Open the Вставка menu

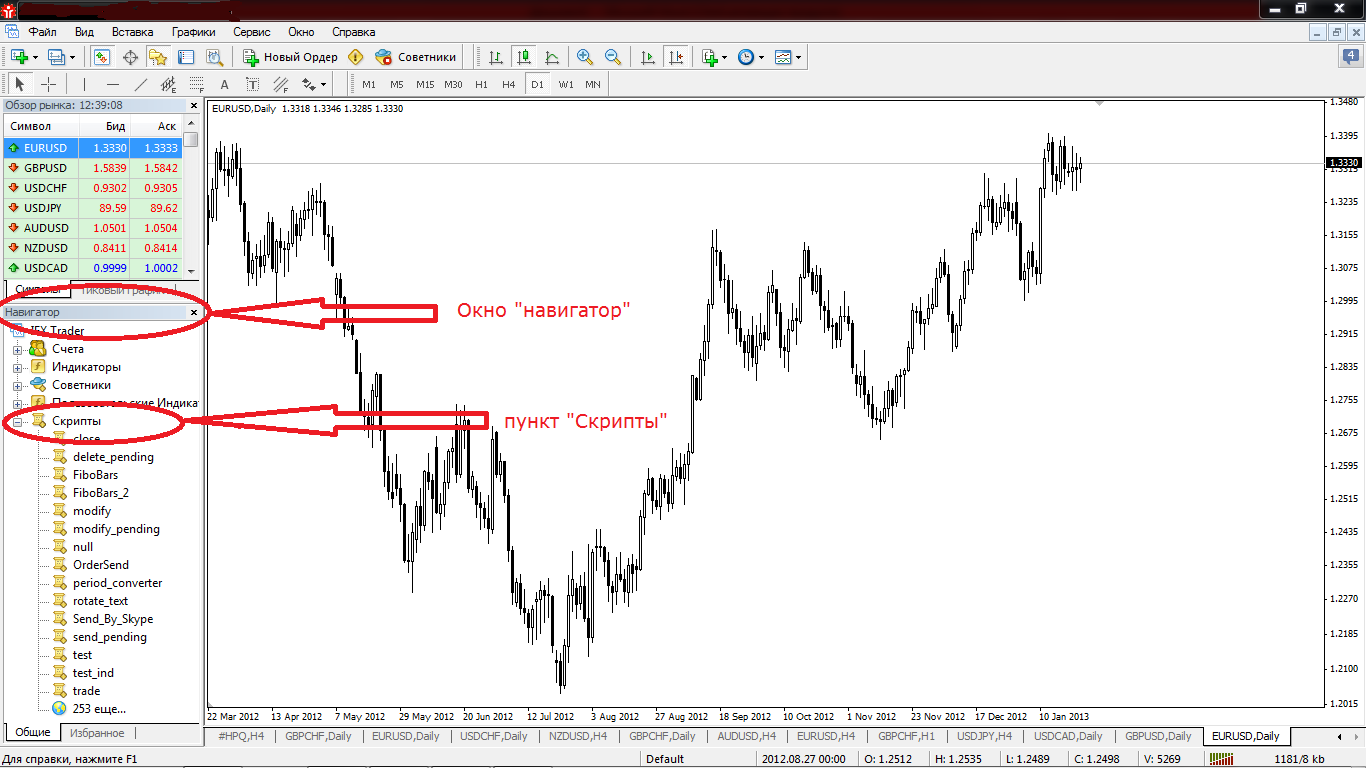133,31
